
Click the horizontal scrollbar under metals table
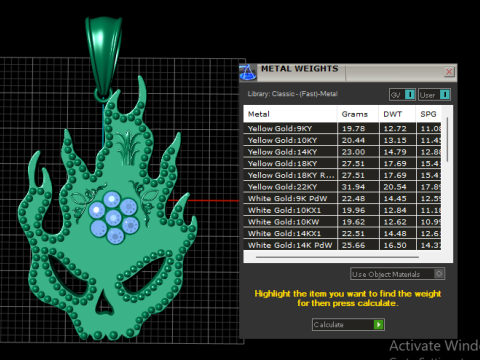337,257
